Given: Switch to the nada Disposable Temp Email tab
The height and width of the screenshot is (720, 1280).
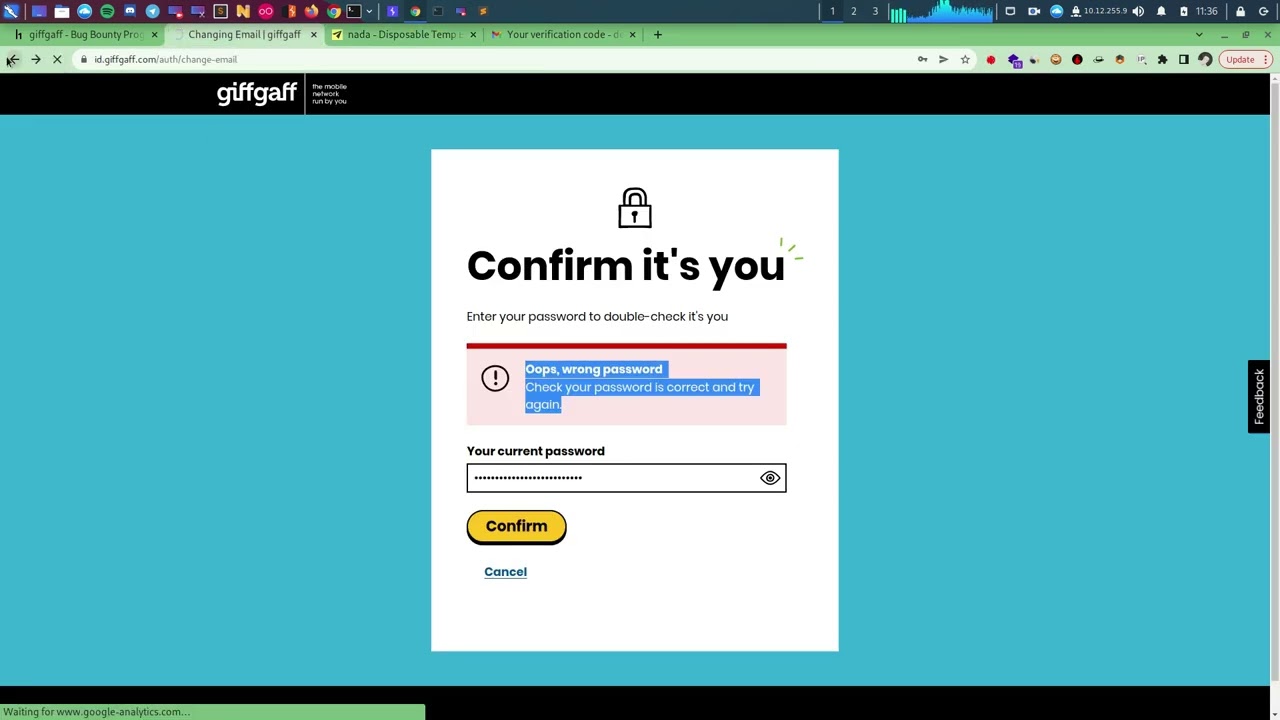Looking at the screenshot, I should point(404,34).
